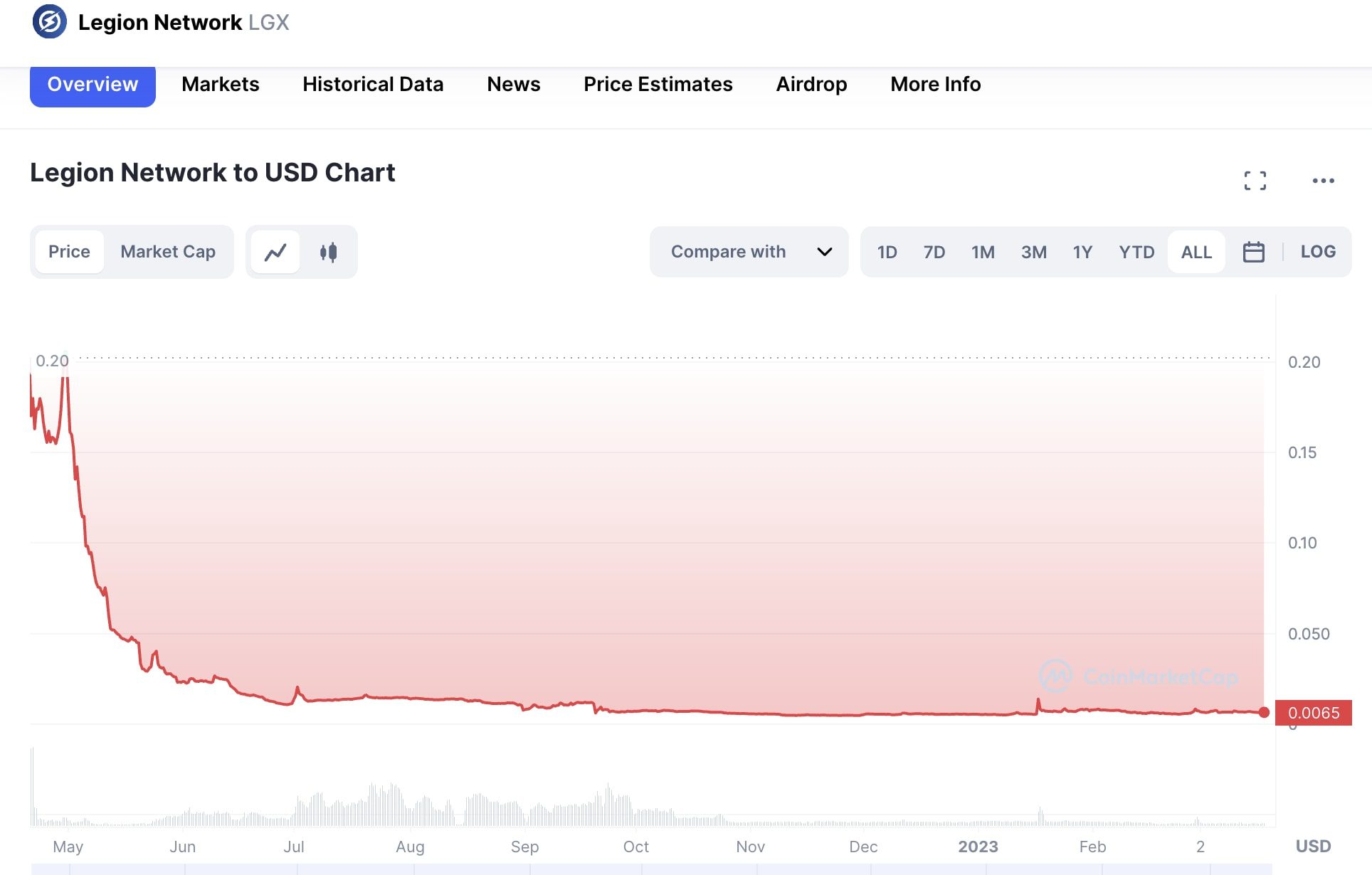The width and height of the screenshot is (1372, 875).
Task: Click the red current price marker dot
Action: tap(1264, 712)
